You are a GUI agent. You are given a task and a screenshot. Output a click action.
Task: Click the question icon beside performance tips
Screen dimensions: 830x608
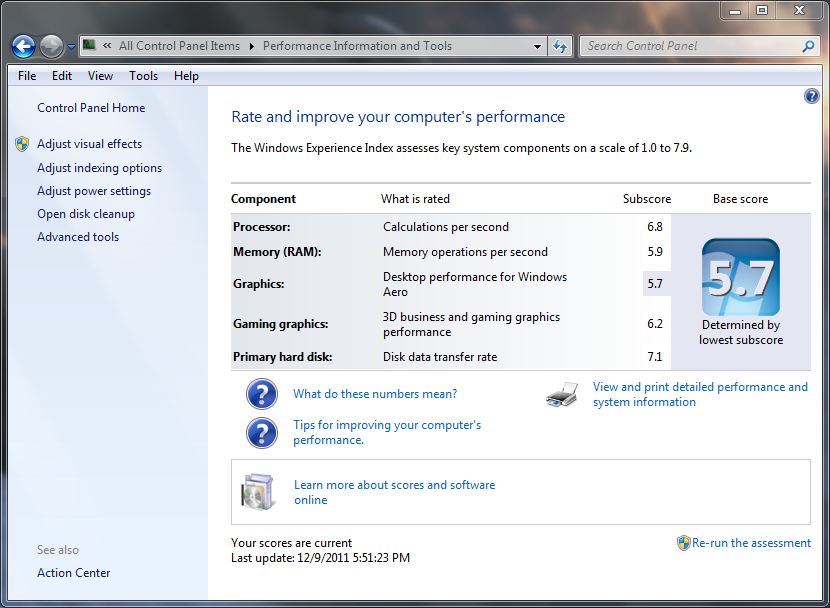point(261,432)
